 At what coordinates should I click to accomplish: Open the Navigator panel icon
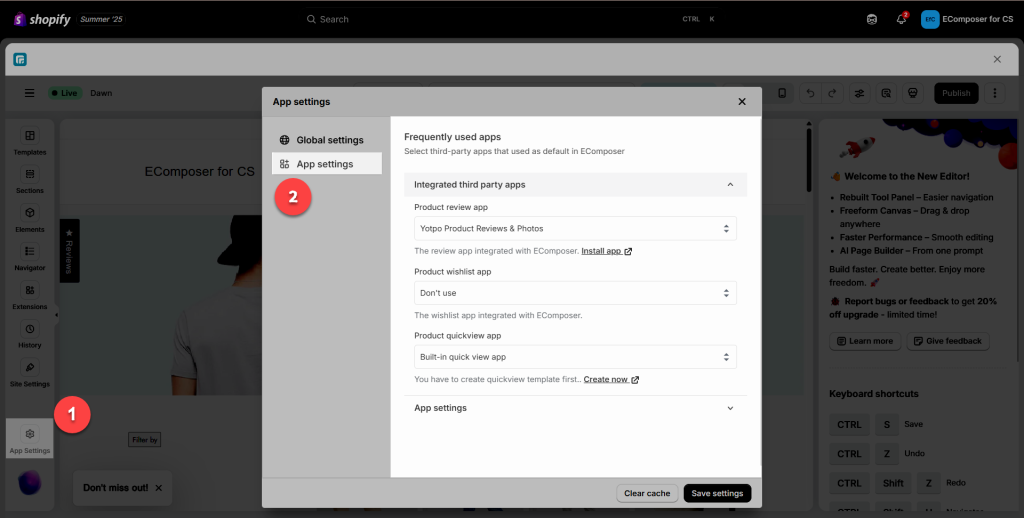tap(29, 251)
